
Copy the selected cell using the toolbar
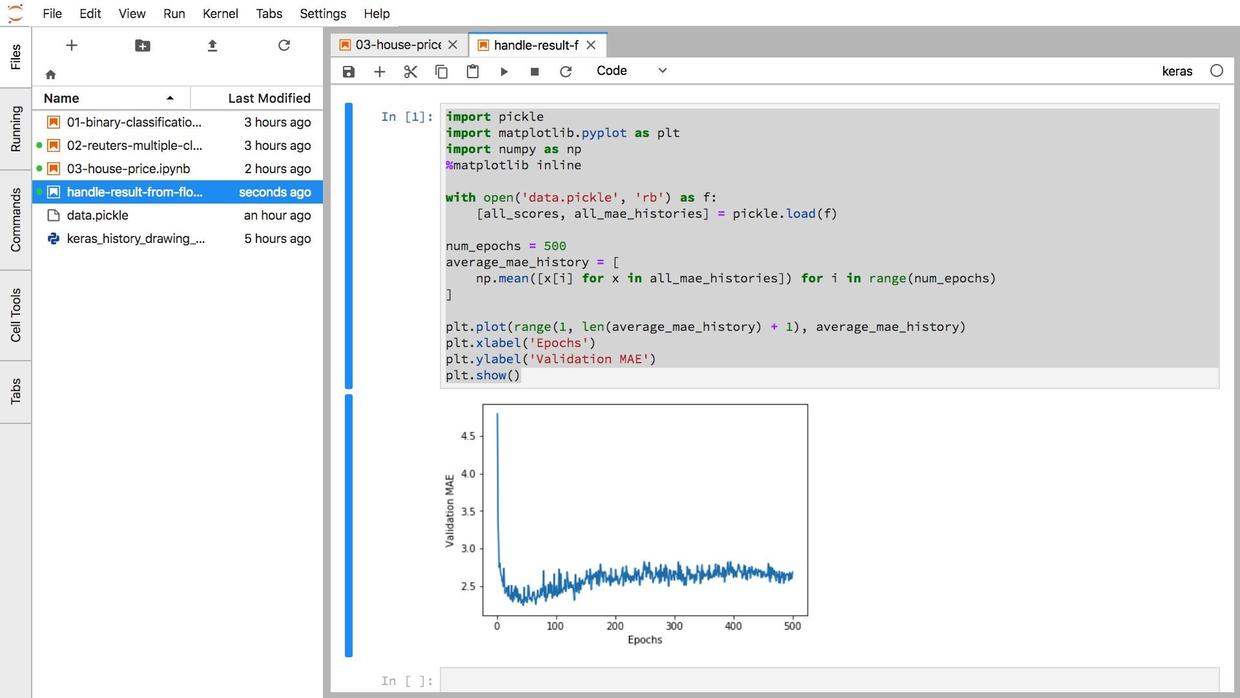coord(441,72)
